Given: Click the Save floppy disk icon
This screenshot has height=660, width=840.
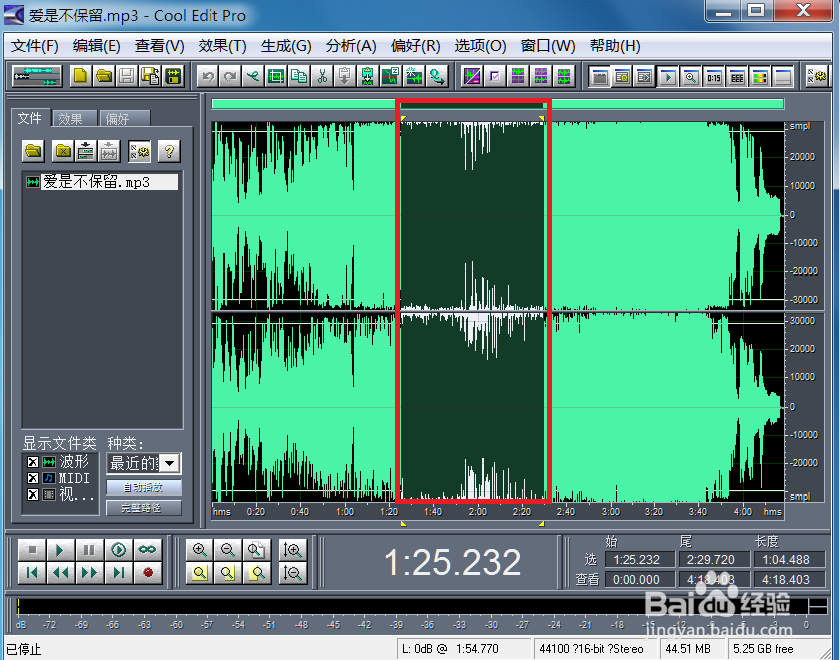Looking at the screenshot, I should tap(127, 77).
